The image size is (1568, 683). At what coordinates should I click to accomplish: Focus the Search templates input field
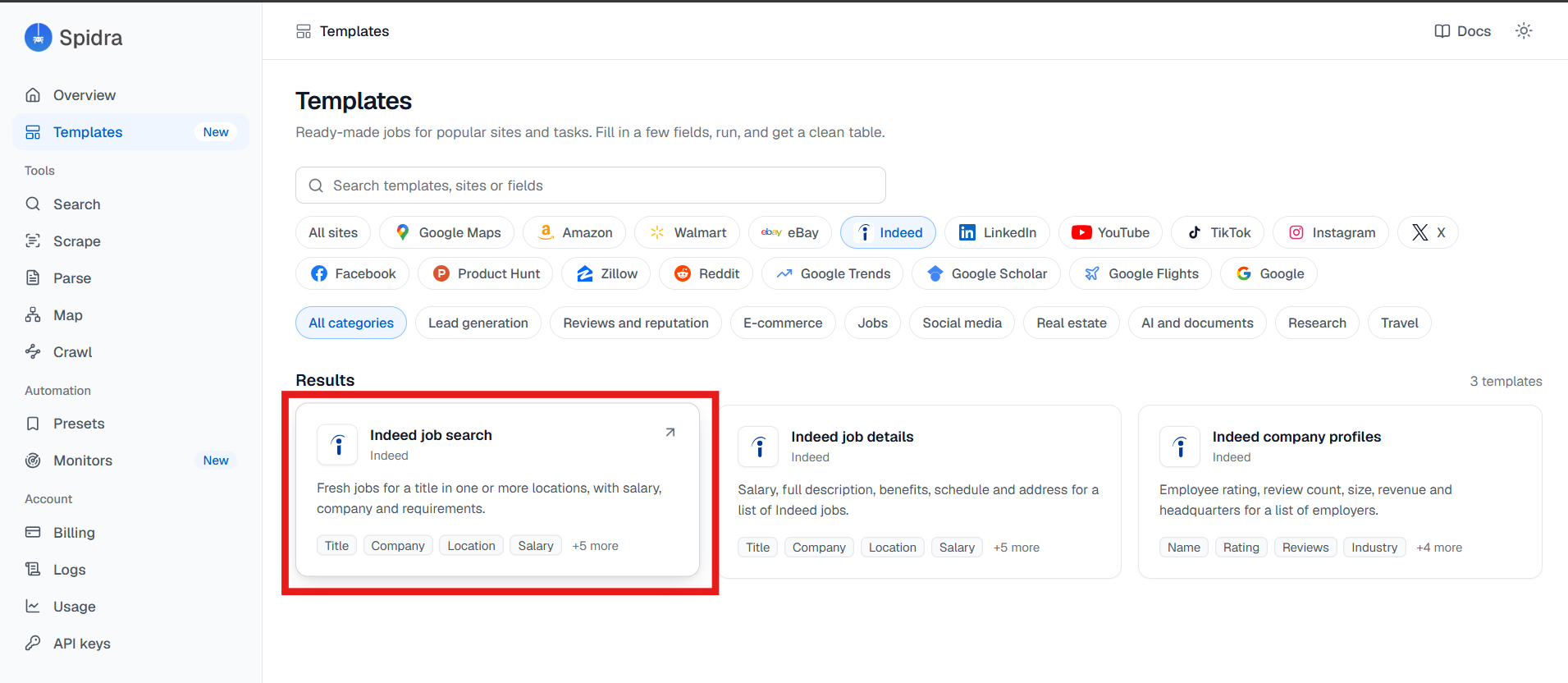591,186
